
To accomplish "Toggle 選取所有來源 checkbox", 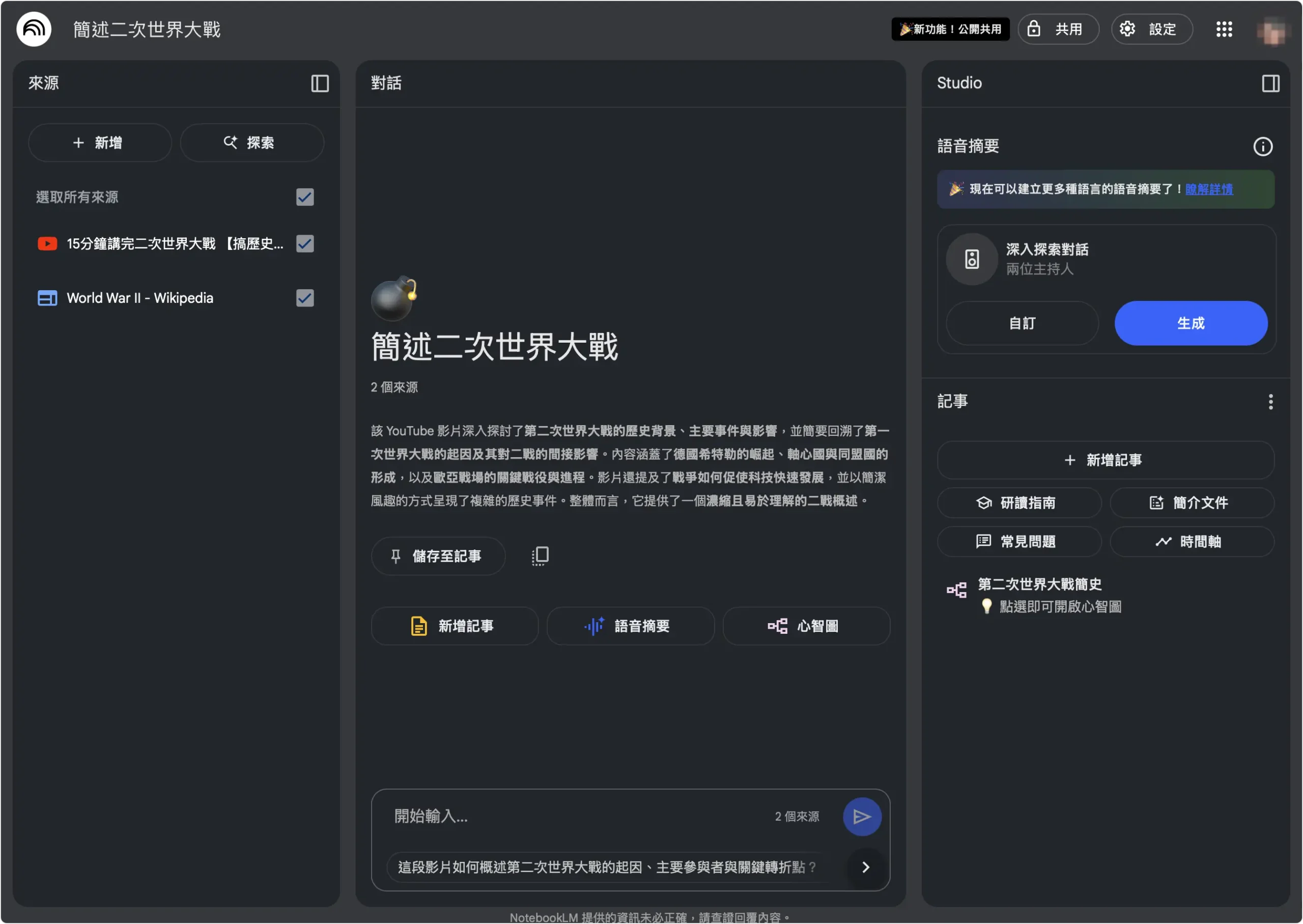I will pyautogui.click(x=305, y=197).
